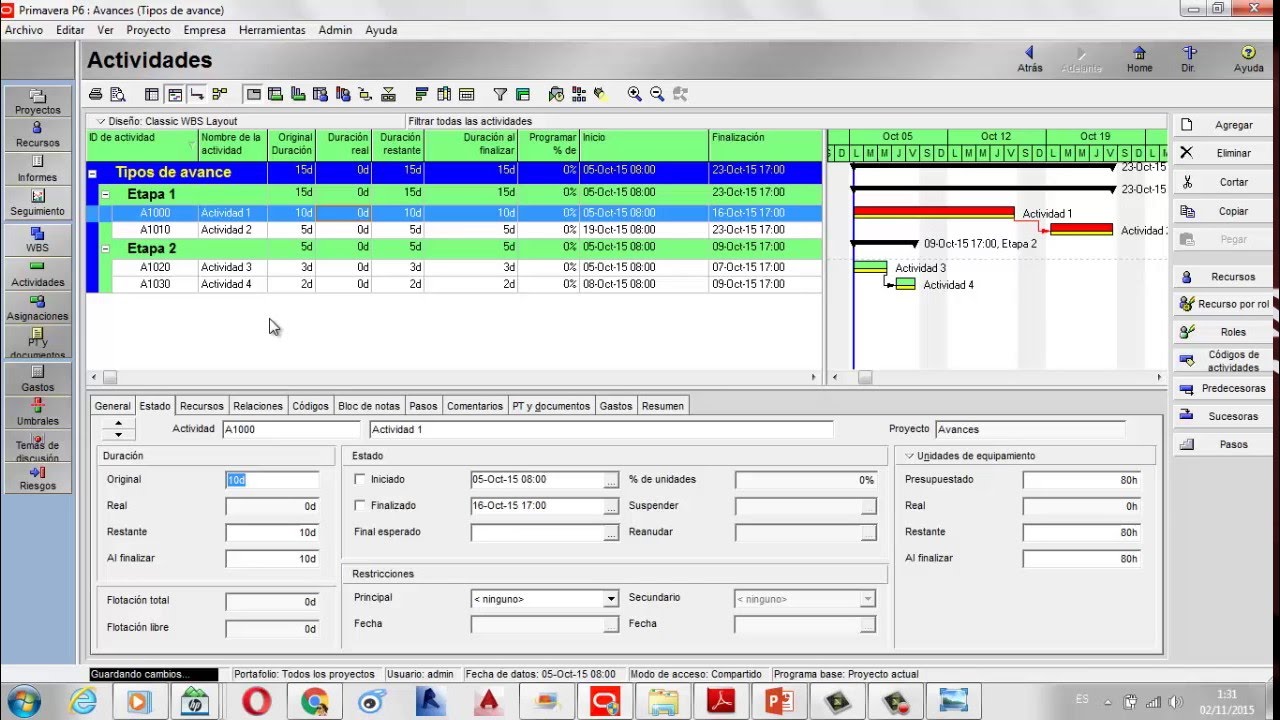Zoom in on the timescale

point(634,94)
